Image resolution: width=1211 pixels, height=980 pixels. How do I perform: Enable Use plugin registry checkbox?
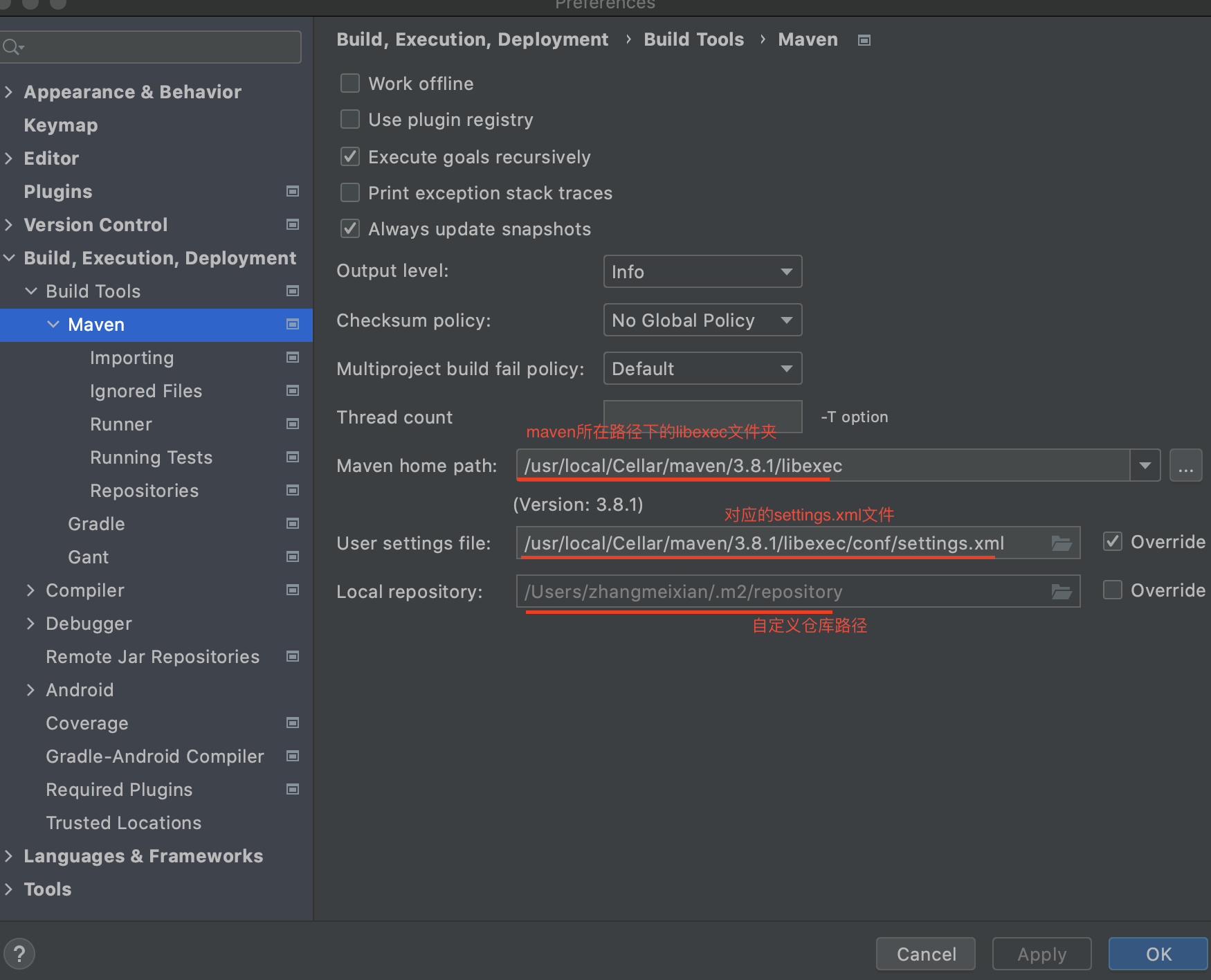coord(350,120)
